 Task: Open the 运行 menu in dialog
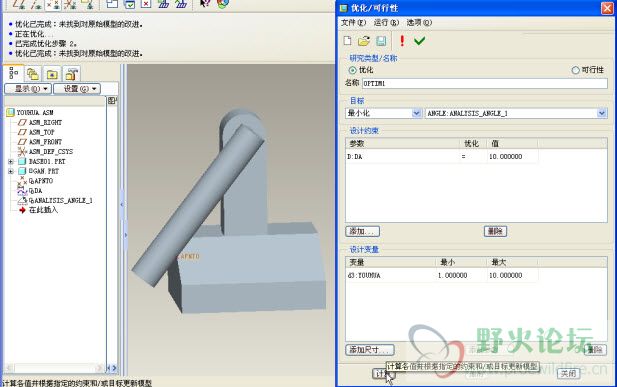386,22
